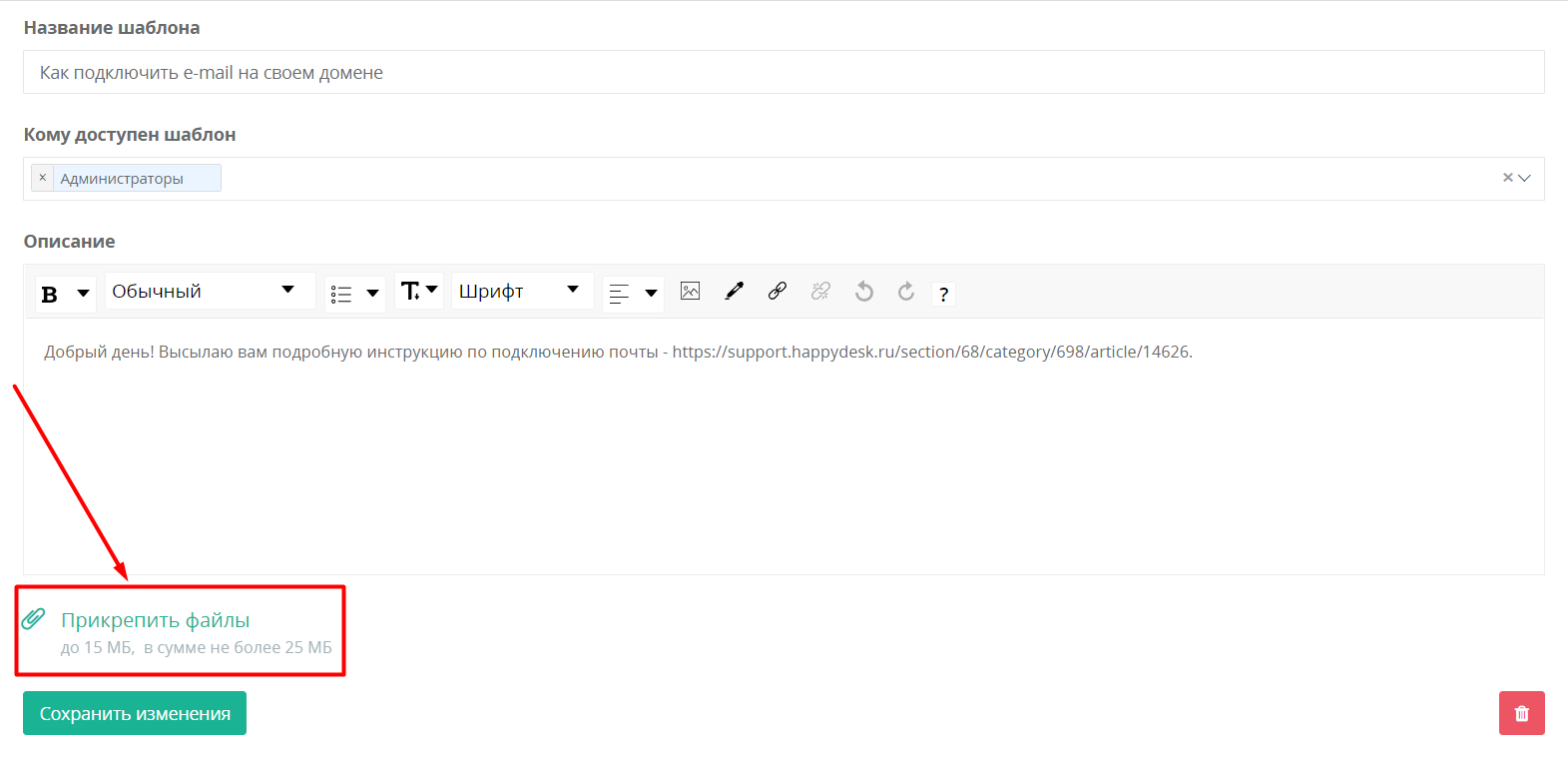Insert a bulleted list
1568x771 pixels.
coord(341,294)
